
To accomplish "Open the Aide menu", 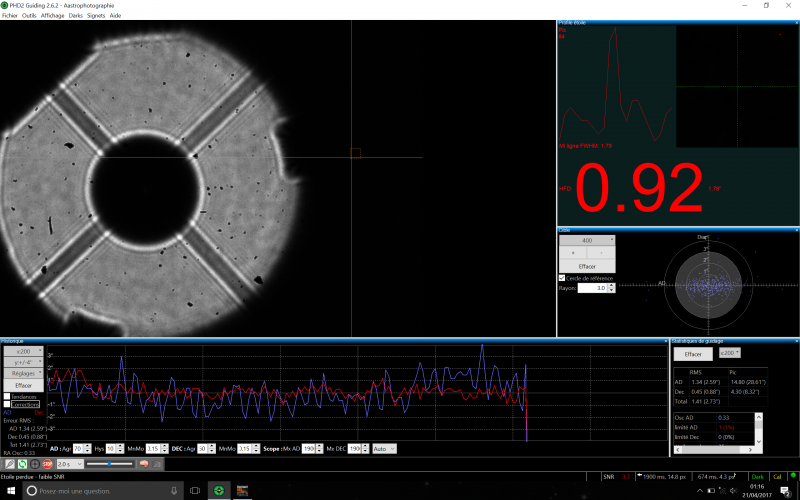I will (x=115, y=15).
